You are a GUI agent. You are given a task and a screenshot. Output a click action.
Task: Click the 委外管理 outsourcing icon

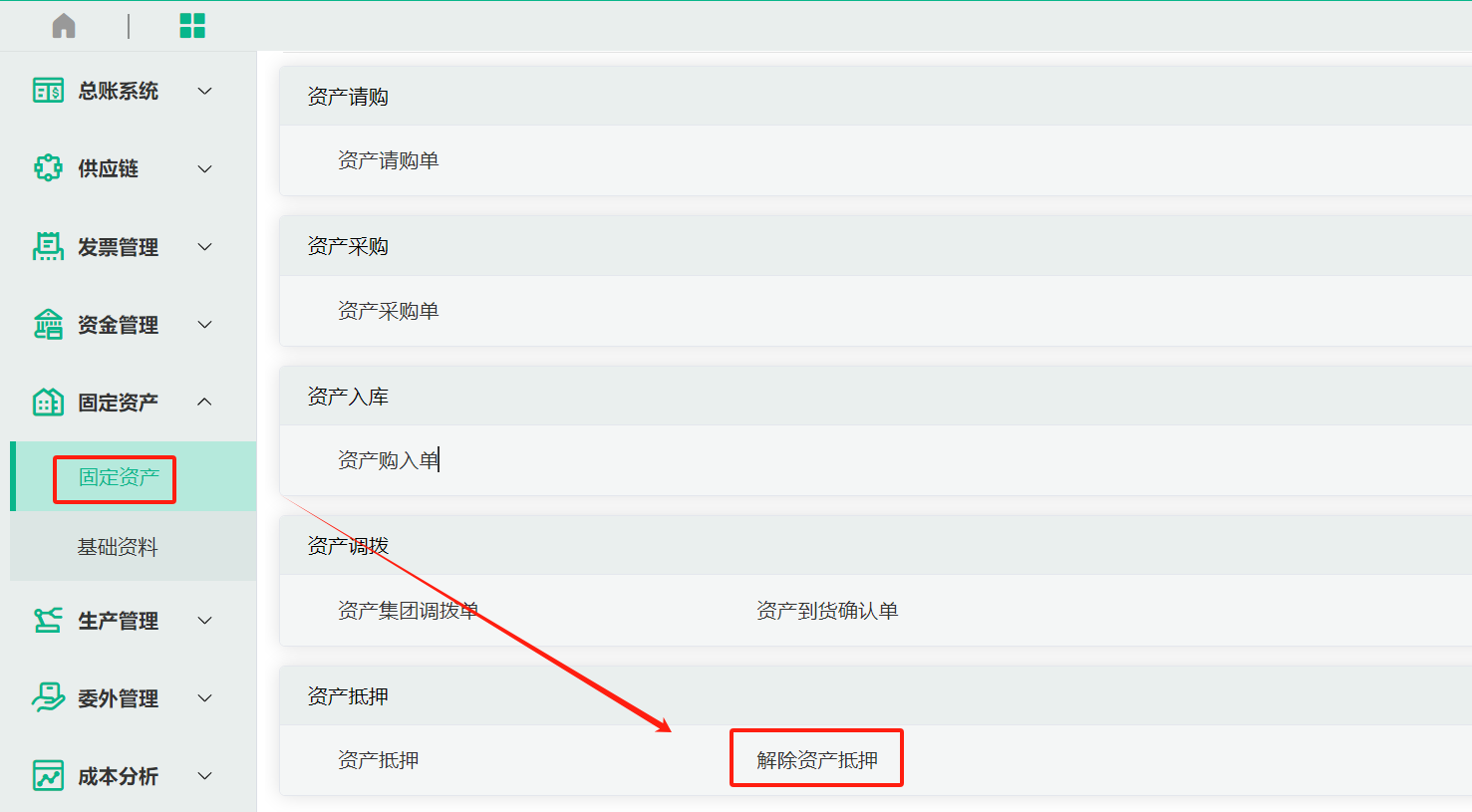48,698
